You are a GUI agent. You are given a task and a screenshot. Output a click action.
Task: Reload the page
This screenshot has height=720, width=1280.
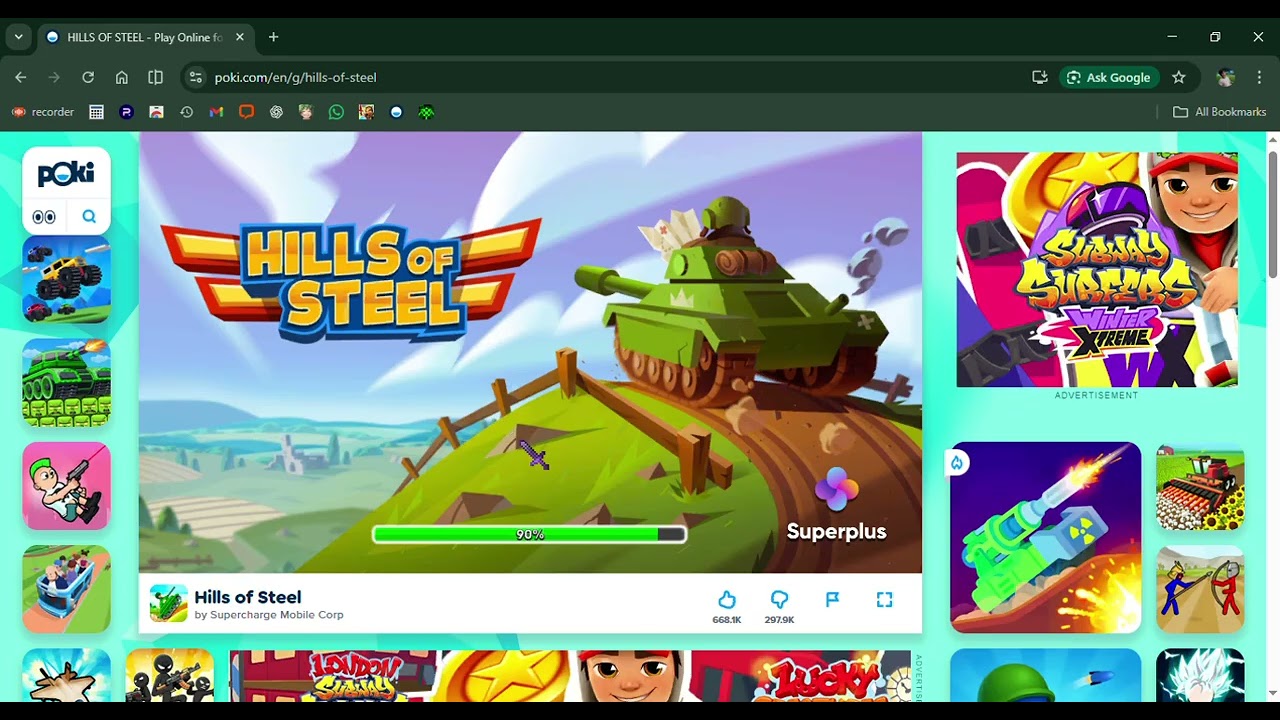pos(88,77)
